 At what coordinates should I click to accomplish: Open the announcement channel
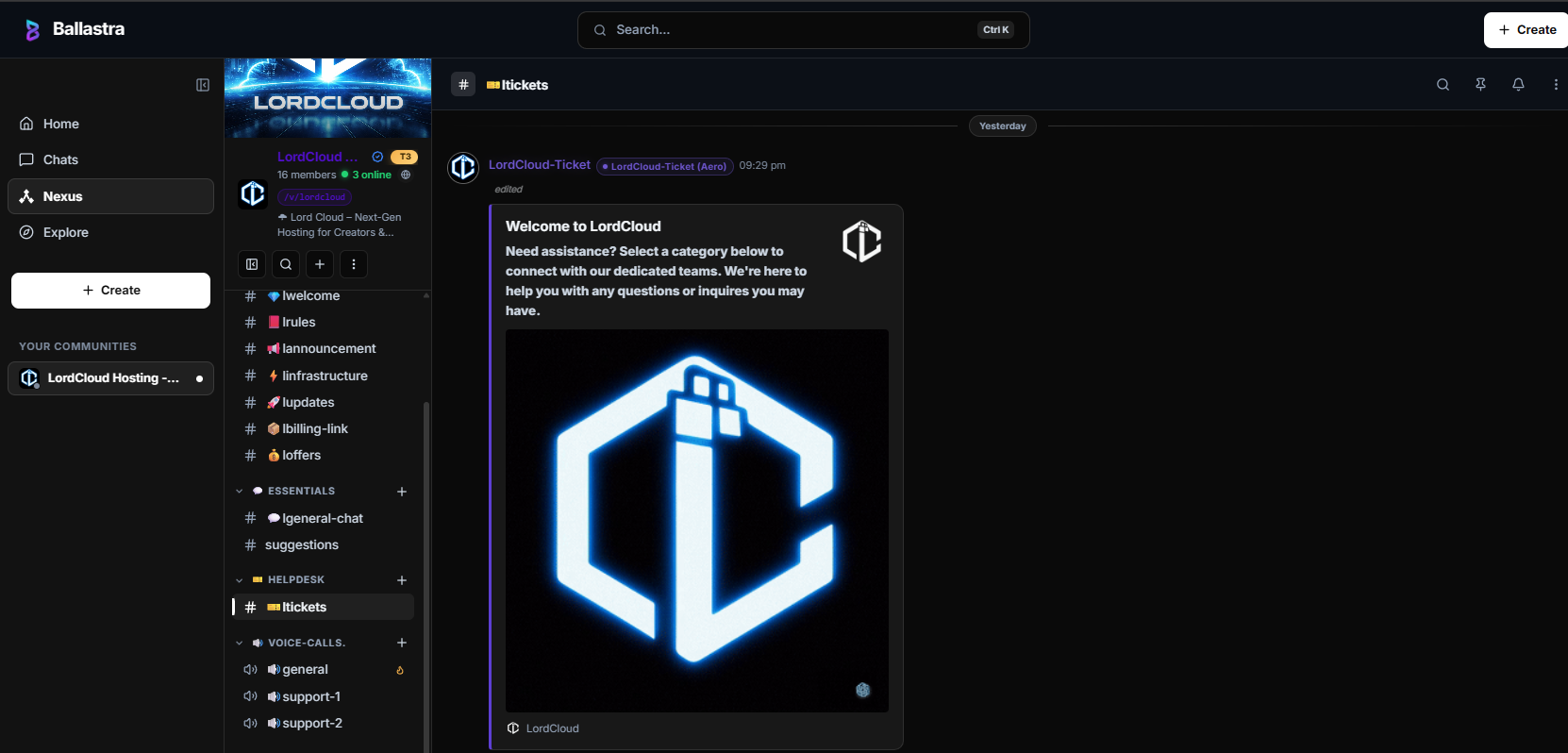(323, 349)
